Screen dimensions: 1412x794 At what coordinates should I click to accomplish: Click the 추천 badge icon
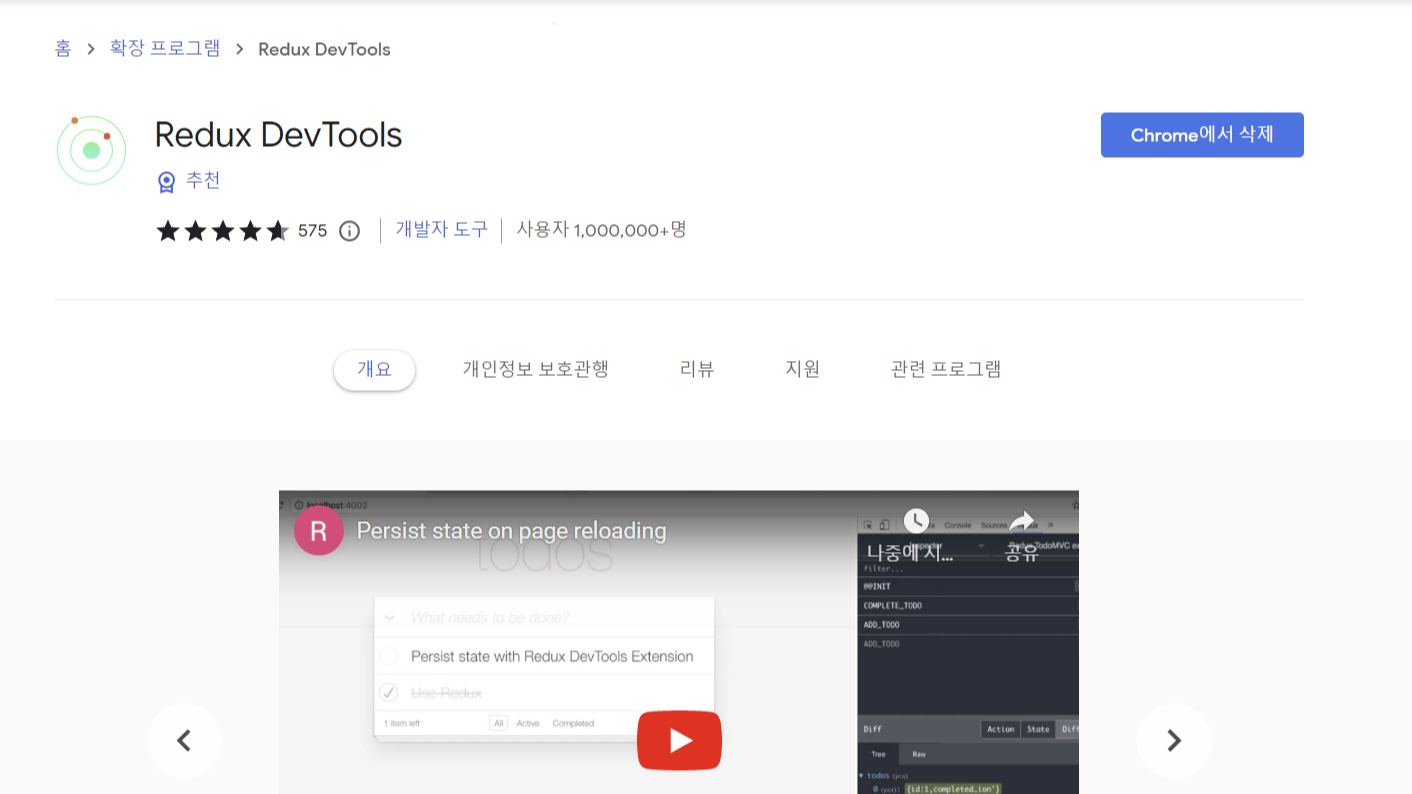[166, 181]
